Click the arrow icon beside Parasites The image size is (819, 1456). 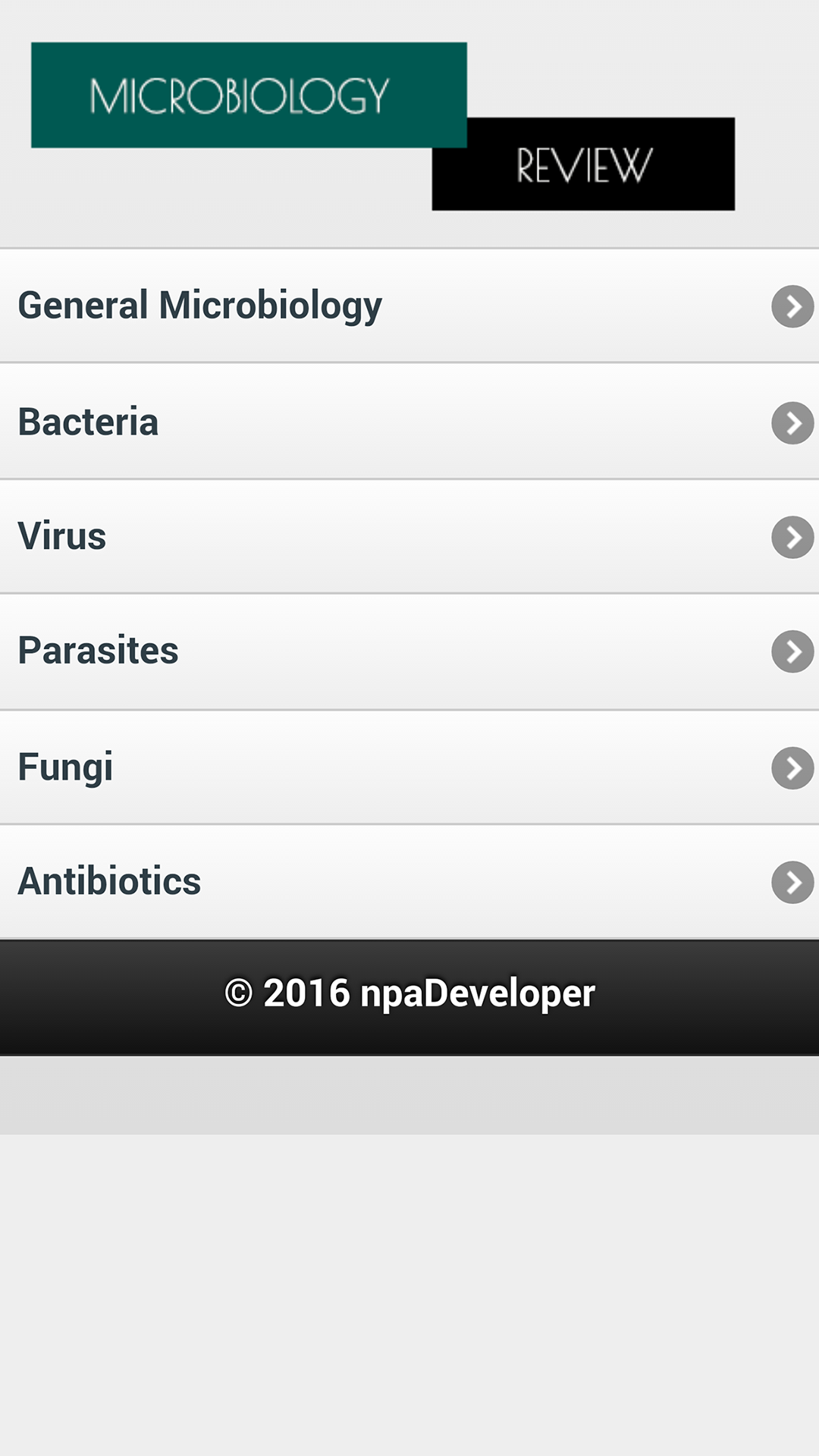tap(793, 651)
